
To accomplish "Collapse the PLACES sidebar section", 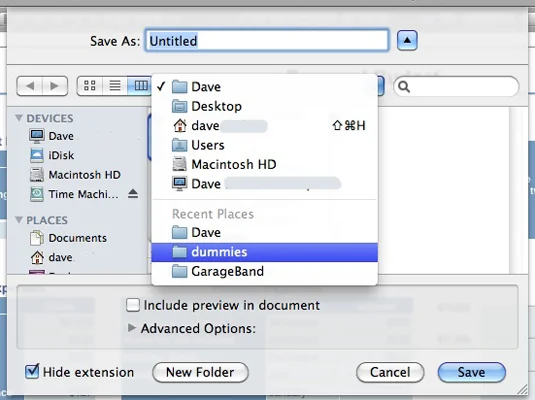I will (x=19, y=220).
